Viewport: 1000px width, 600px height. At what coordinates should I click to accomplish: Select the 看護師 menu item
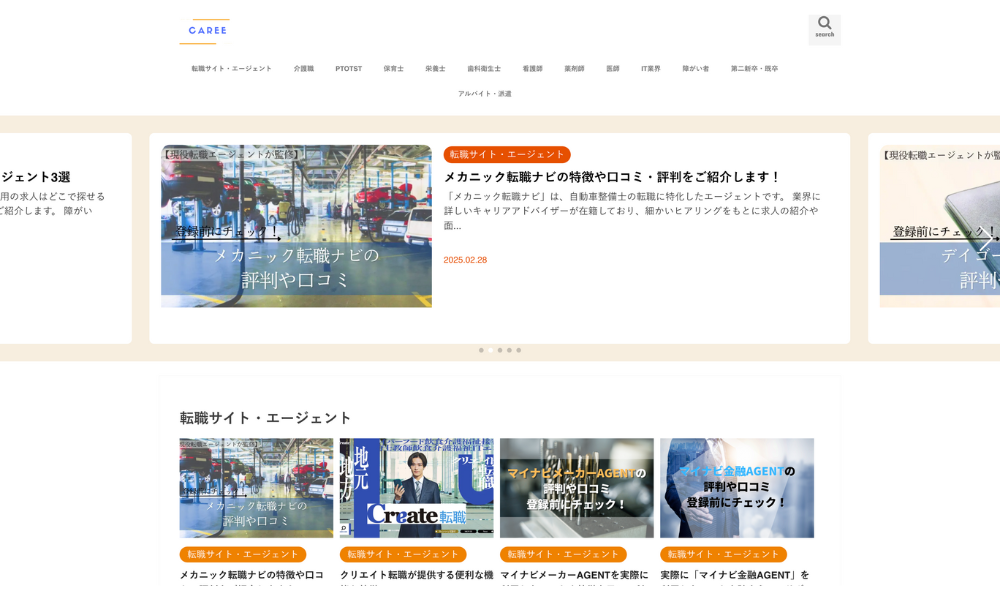[x=532, y=69]
